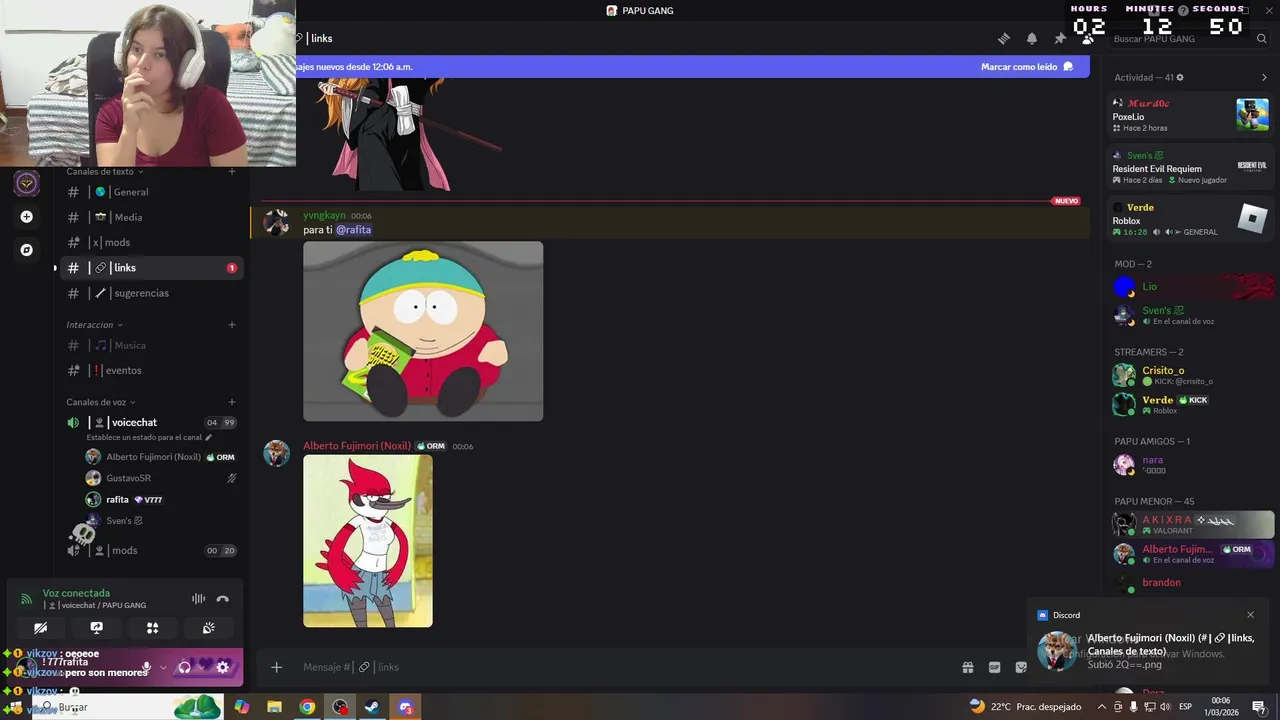
Task: Expand the Actividad panel chevron
Action: click(x=1264, y=77)
